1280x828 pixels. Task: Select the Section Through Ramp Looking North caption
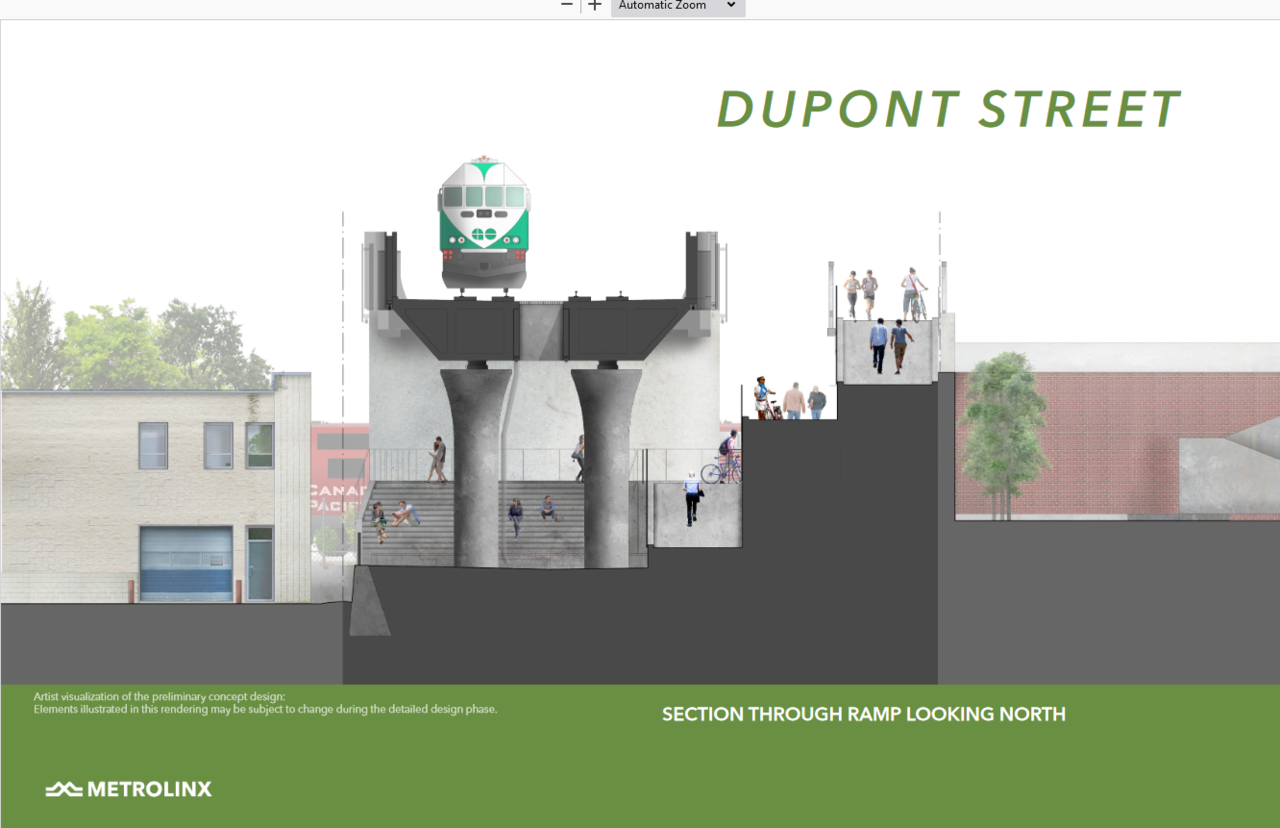pyautogui.click(x=863, y=714)
